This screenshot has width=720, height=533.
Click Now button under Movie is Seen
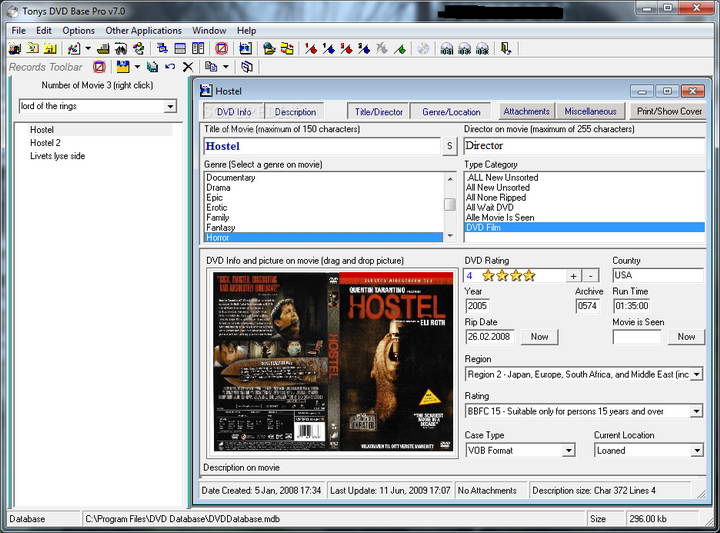[686, 337]
